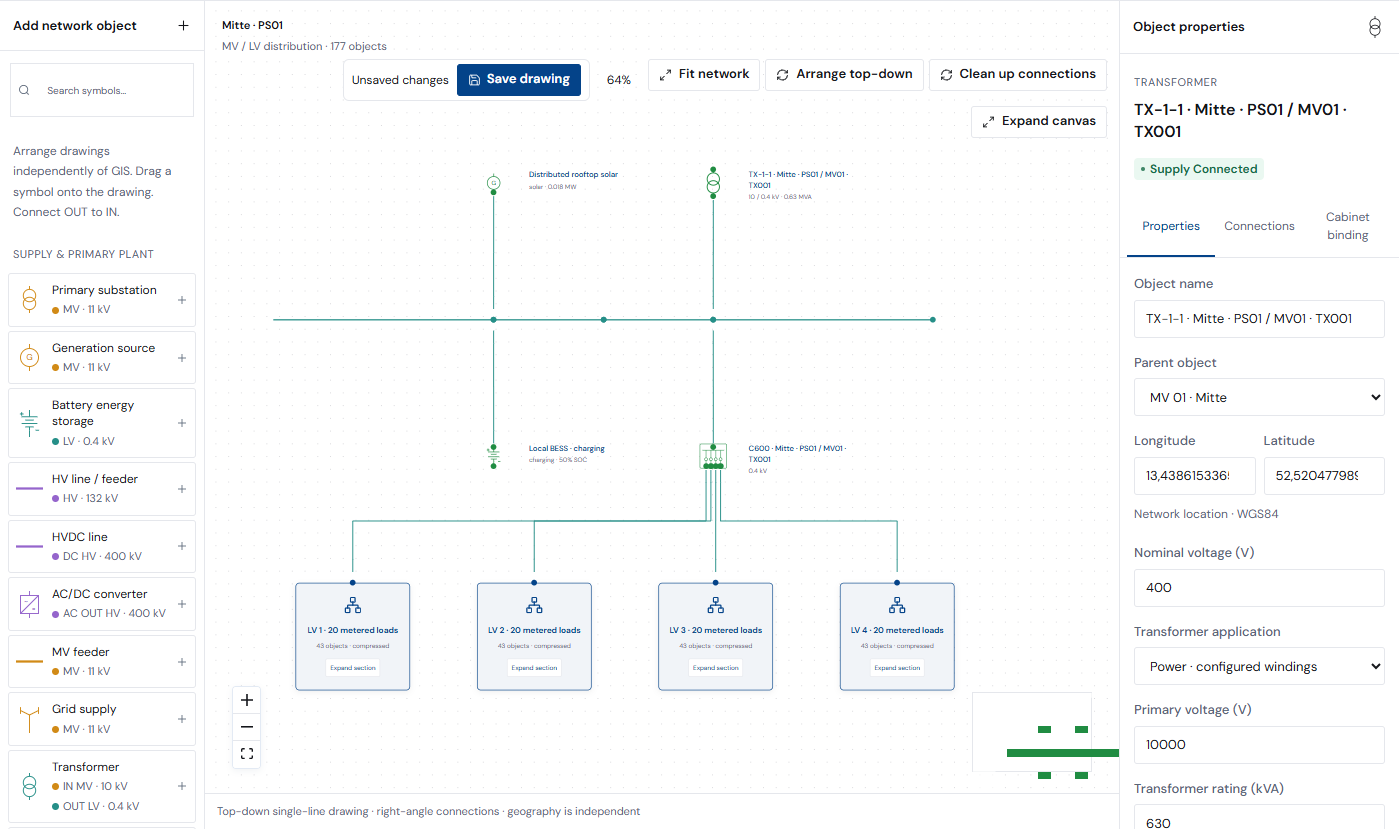Switch to the Connections tab
1399x829 pixels.
click(x=1259, y=226)
